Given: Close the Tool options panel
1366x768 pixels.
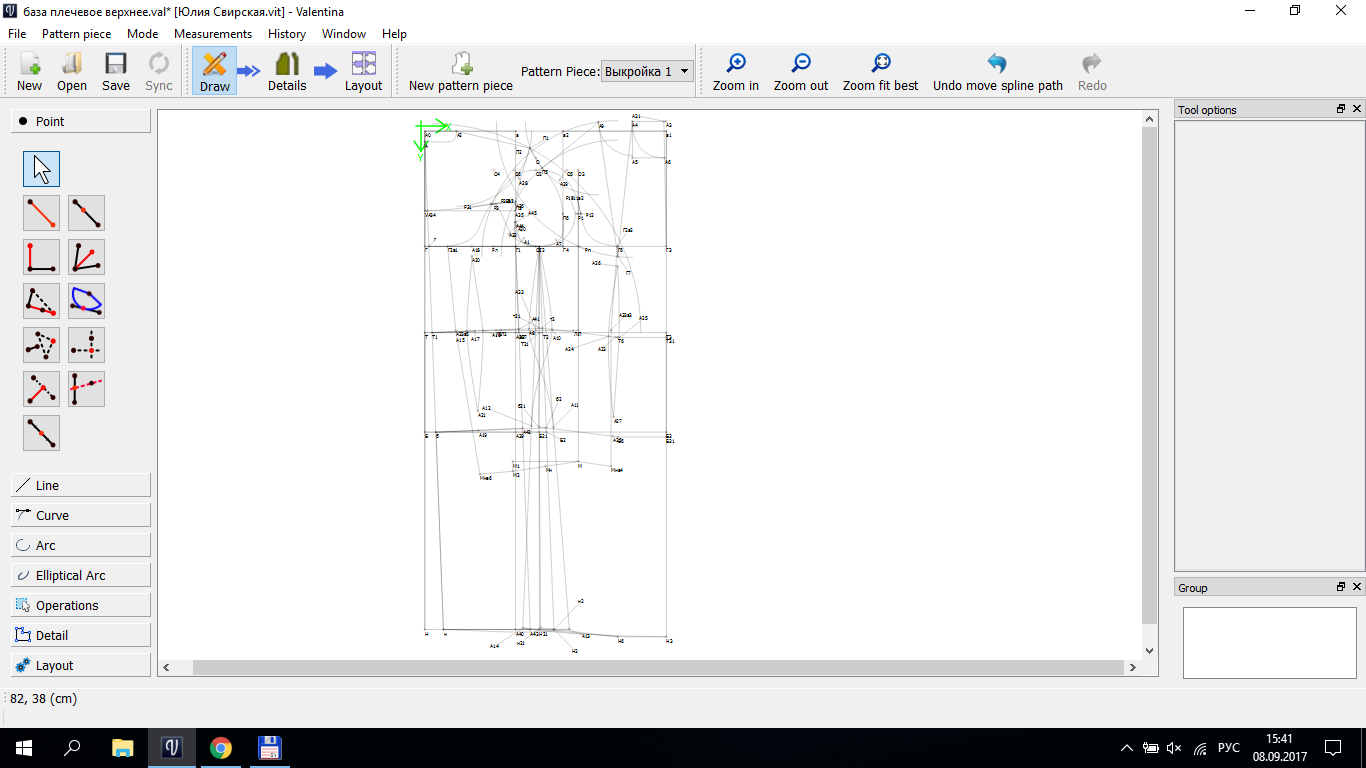Looking at the screenshot, I should pyautogui.click(x=1357, y=109).
